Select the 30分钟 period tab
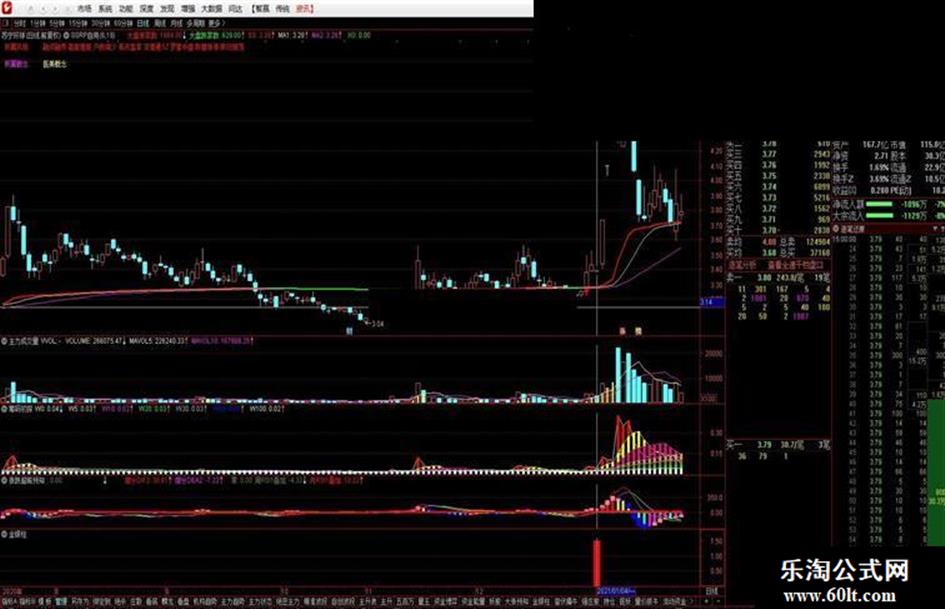Image resolution: width=945 pixels, height=609 pixels. 101,23
